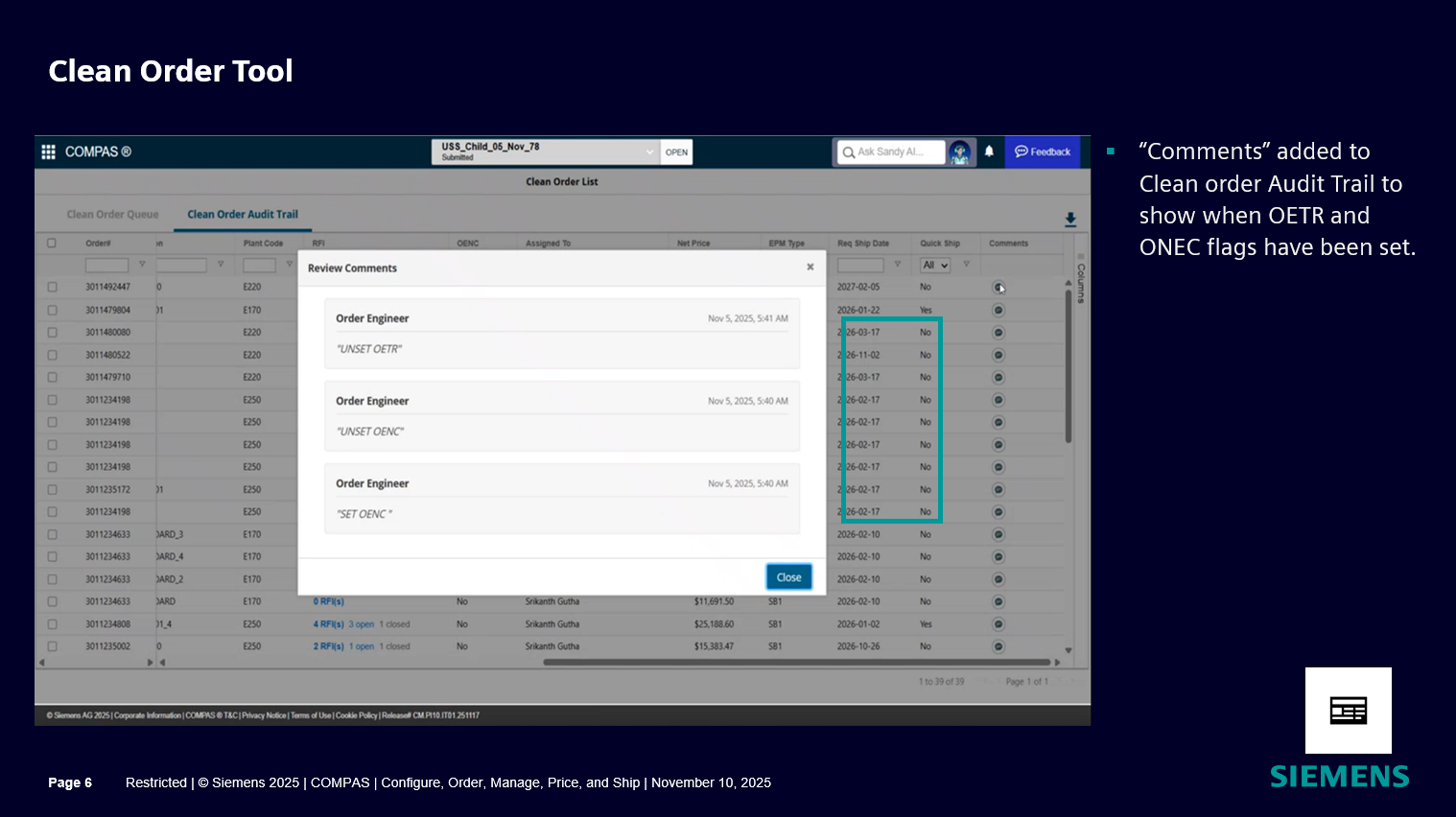
Task: Switch to the Clean Order Queue tab
Action: (x=112, y=215)
